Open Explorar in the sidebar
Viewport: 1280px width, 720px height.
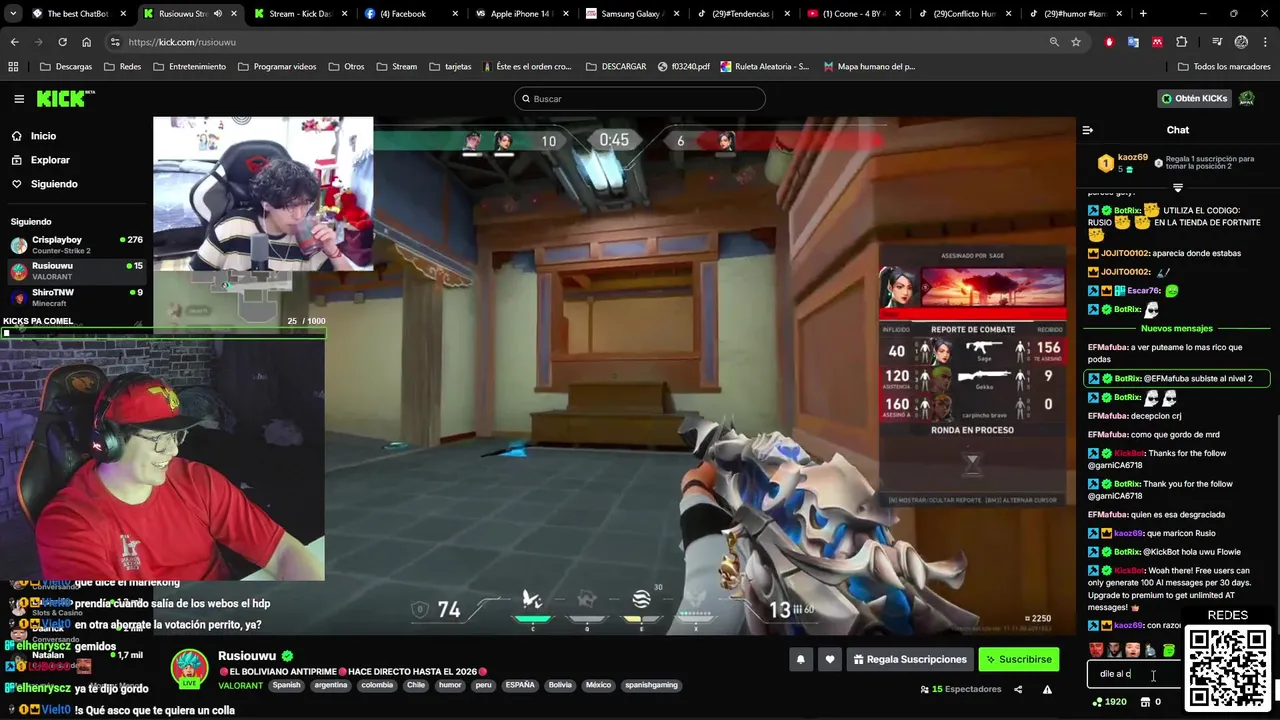pyautogui.click(x=50, y=160)
